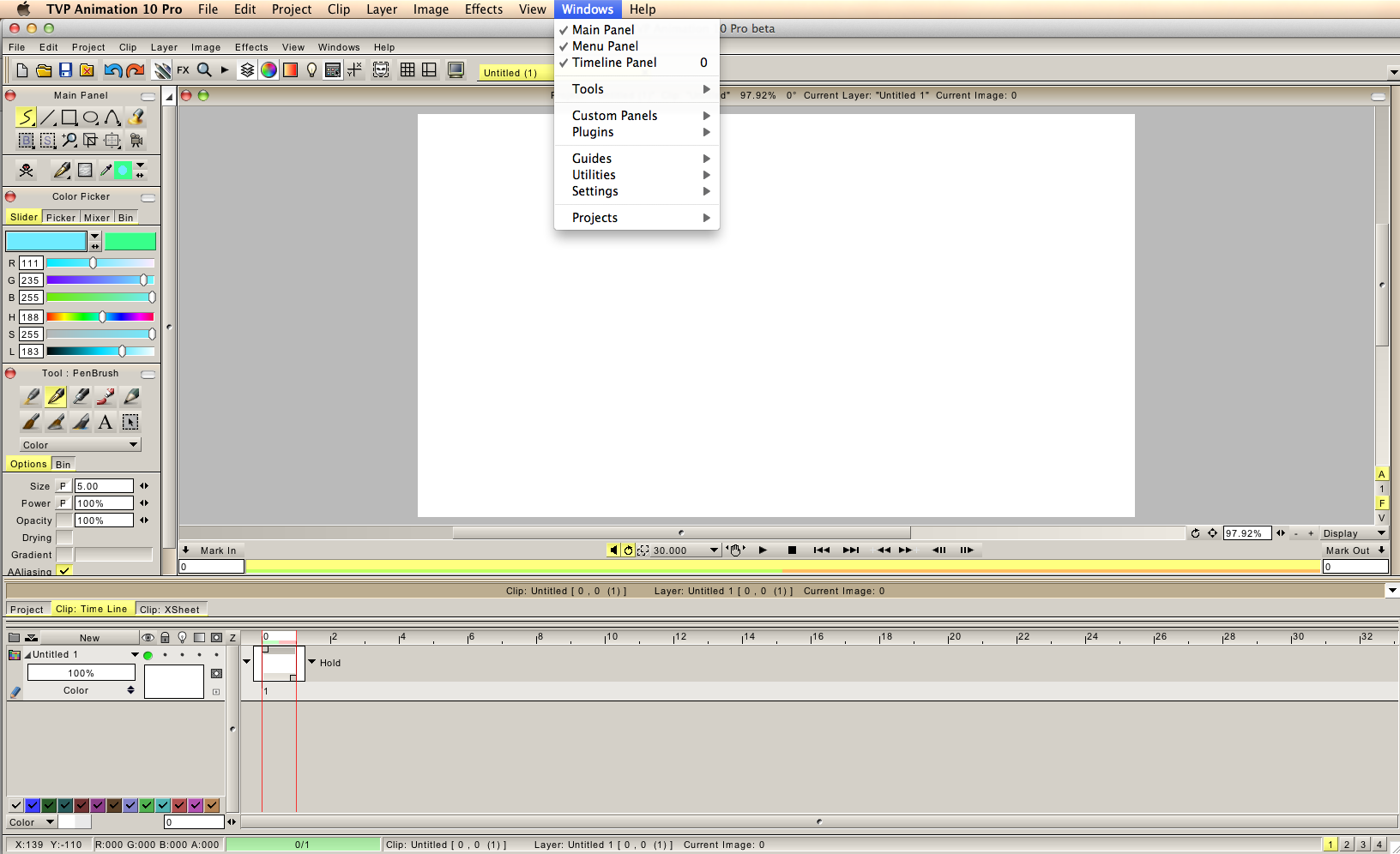Image resolution: width=1400 pixels, height=854 pixels.
Task: Click the grid display toolbar icon
Action: coord(407,70)
